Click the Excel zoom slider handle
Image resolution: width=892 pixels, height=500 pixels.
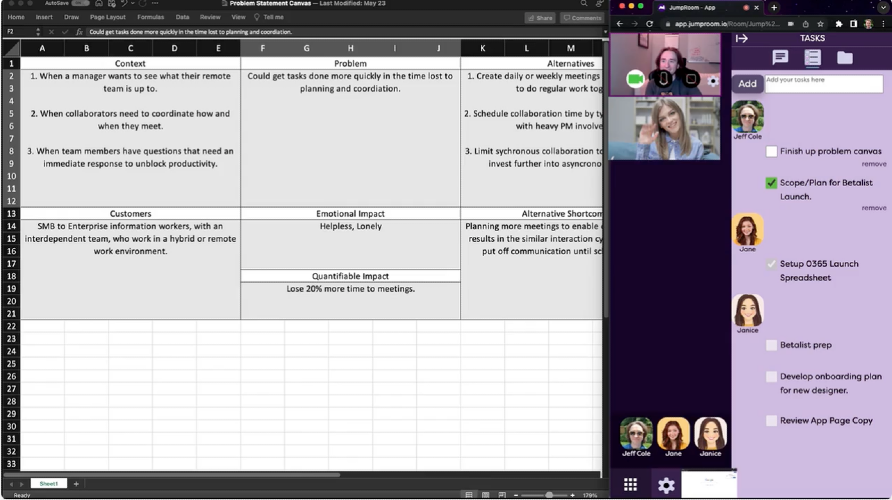pyautogui.click(x=549, y=495)
